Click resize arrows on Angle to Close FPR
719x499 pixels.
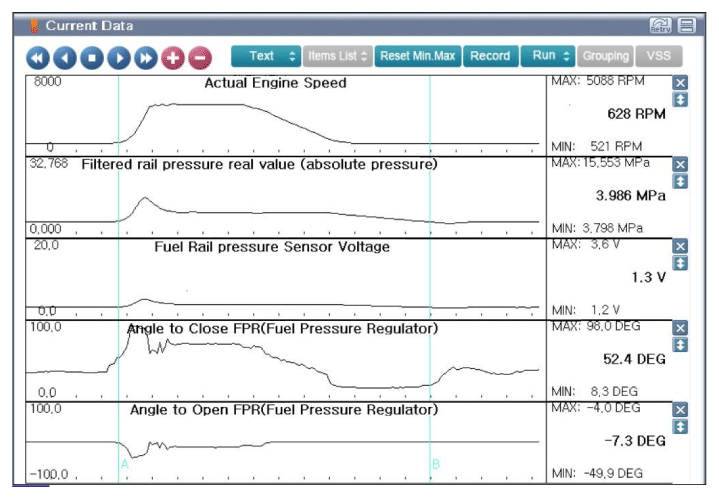pyautogui.click(x=681, y=344)
